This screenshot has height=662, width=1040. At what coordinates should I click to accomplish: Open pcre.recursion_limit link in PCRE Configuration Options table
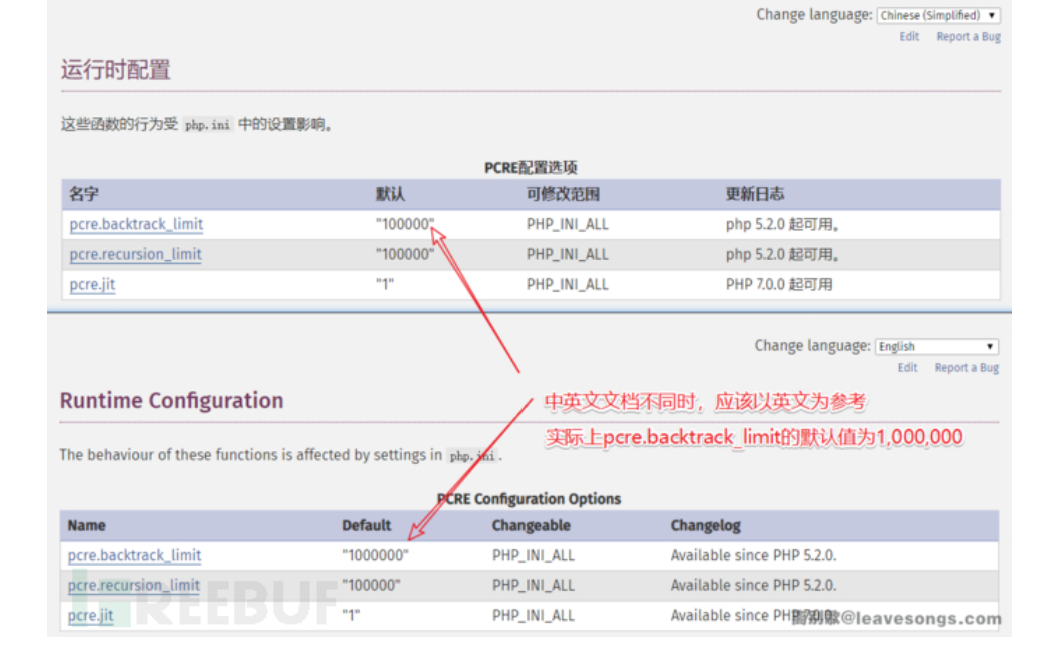coord(133,585)
